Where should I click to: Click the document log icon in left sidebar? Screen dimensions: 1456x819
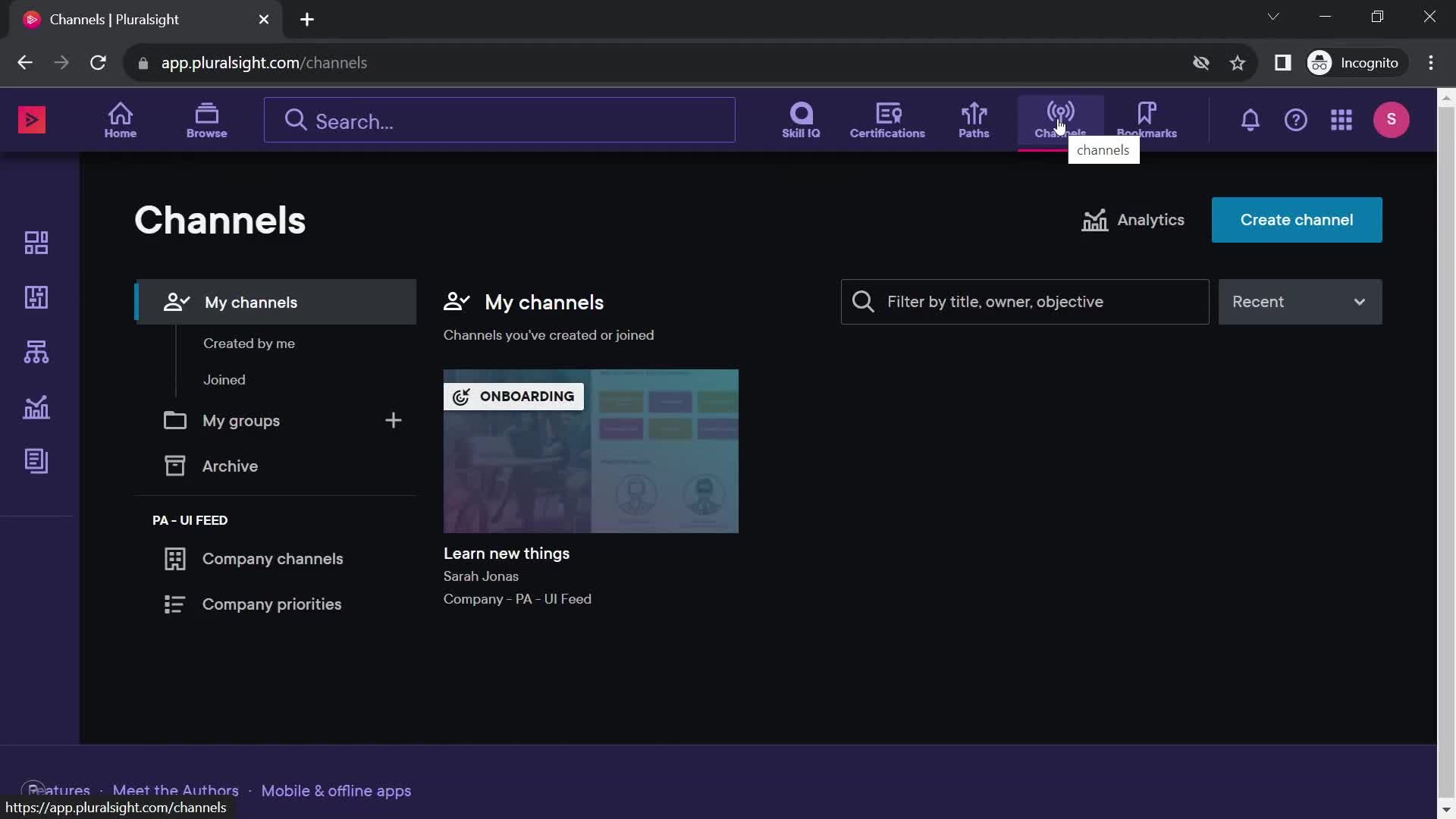point(36,461)
